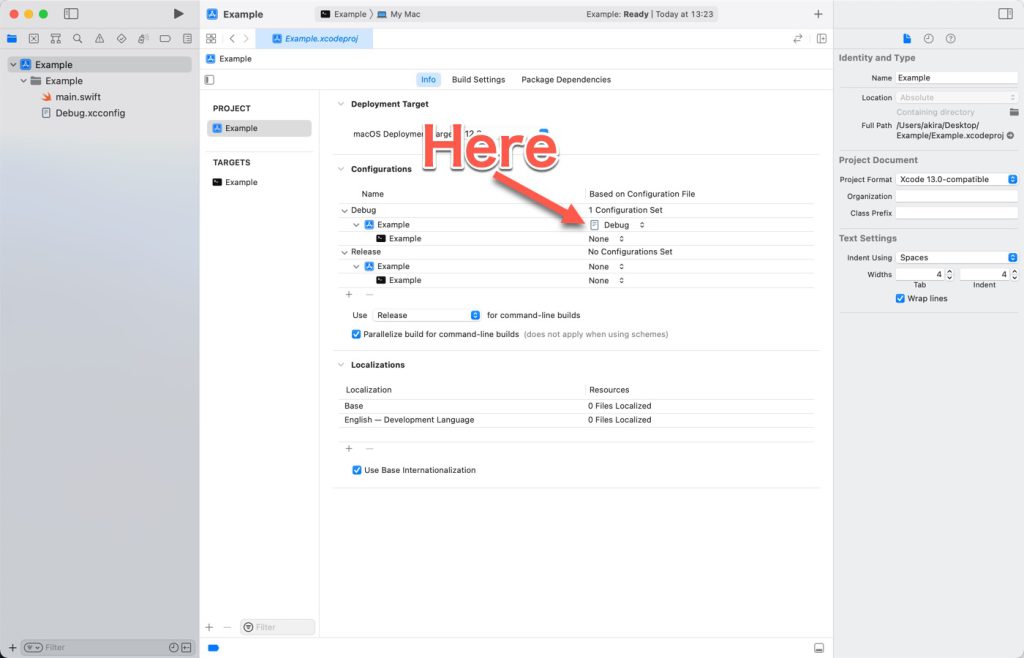Select the Example.xcodeproj editor tab
The image size is (1024, 658).
pos(315,39)
